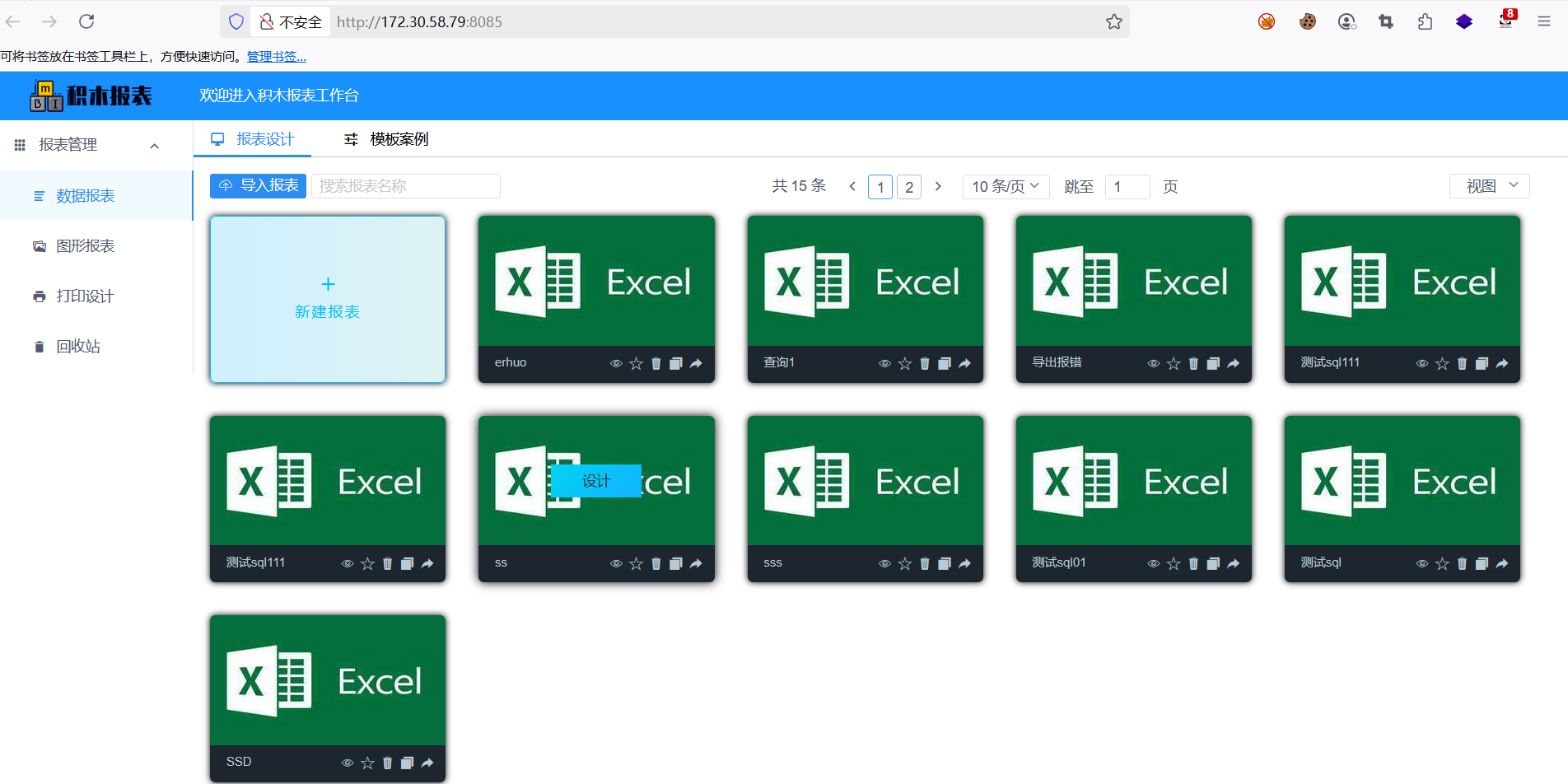Share the 导出报错 report
This screenshot has height=784, width=1568.
click(1233, 364)
